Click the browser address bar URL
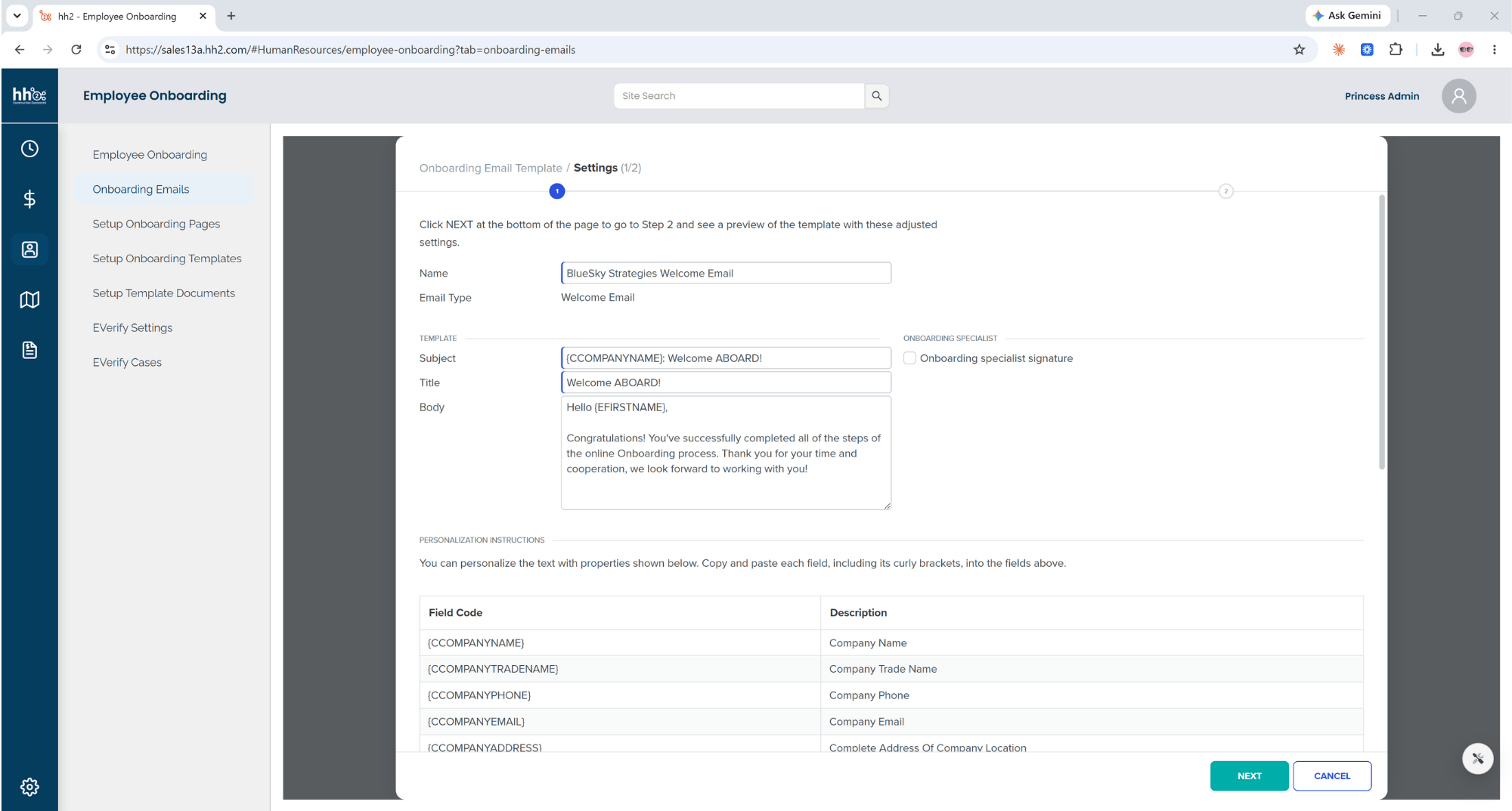This screenshot has width=1512, height=811. (x=350, y=50)
